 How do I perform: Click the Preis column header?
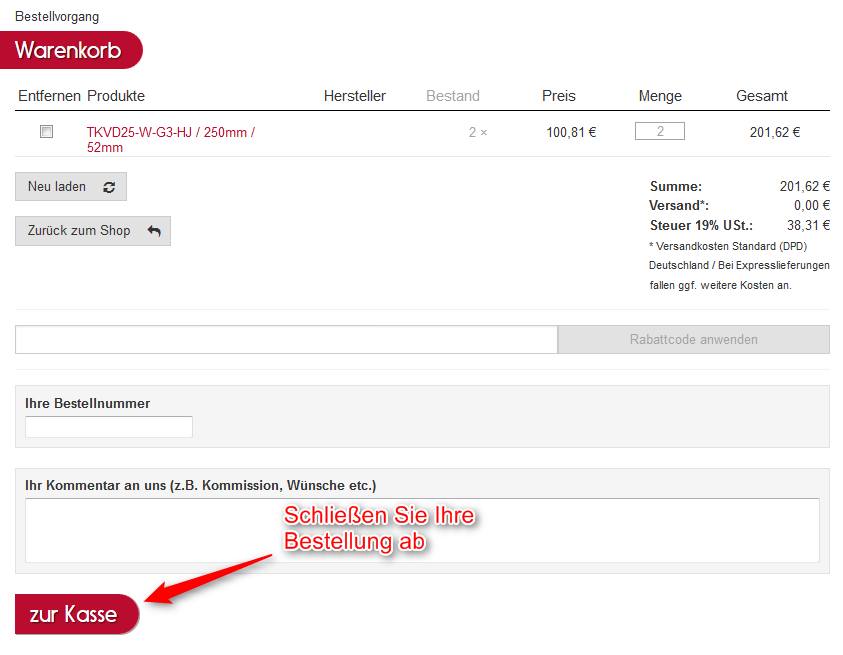click(x=559, y=96)
